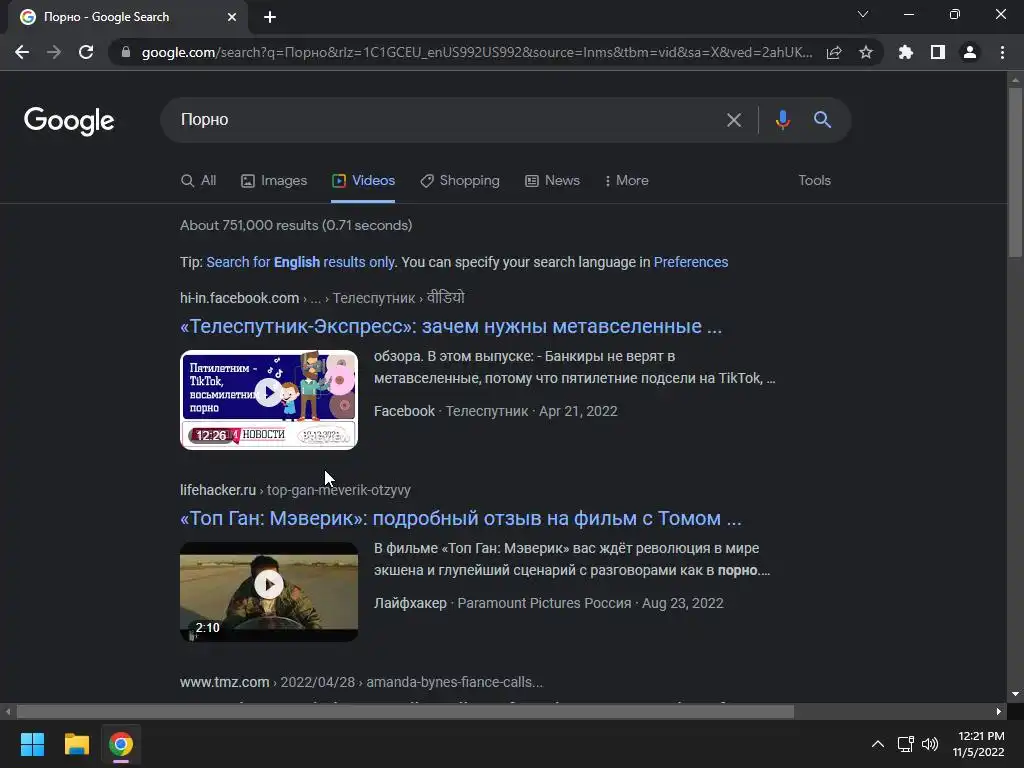Focus the Google search input field
This screenshot has height=768, width=1024.
point(447,120)
